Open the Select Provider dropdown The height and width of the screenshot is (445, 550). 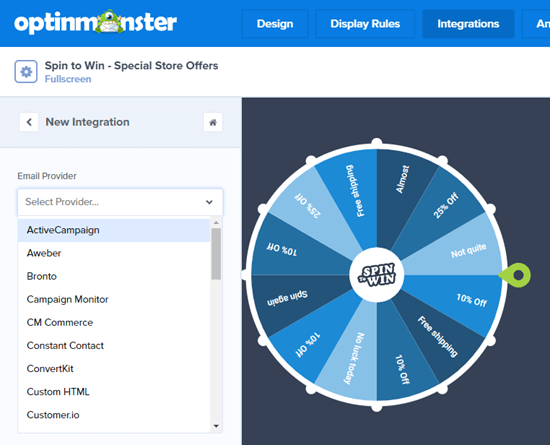point(120,202)
